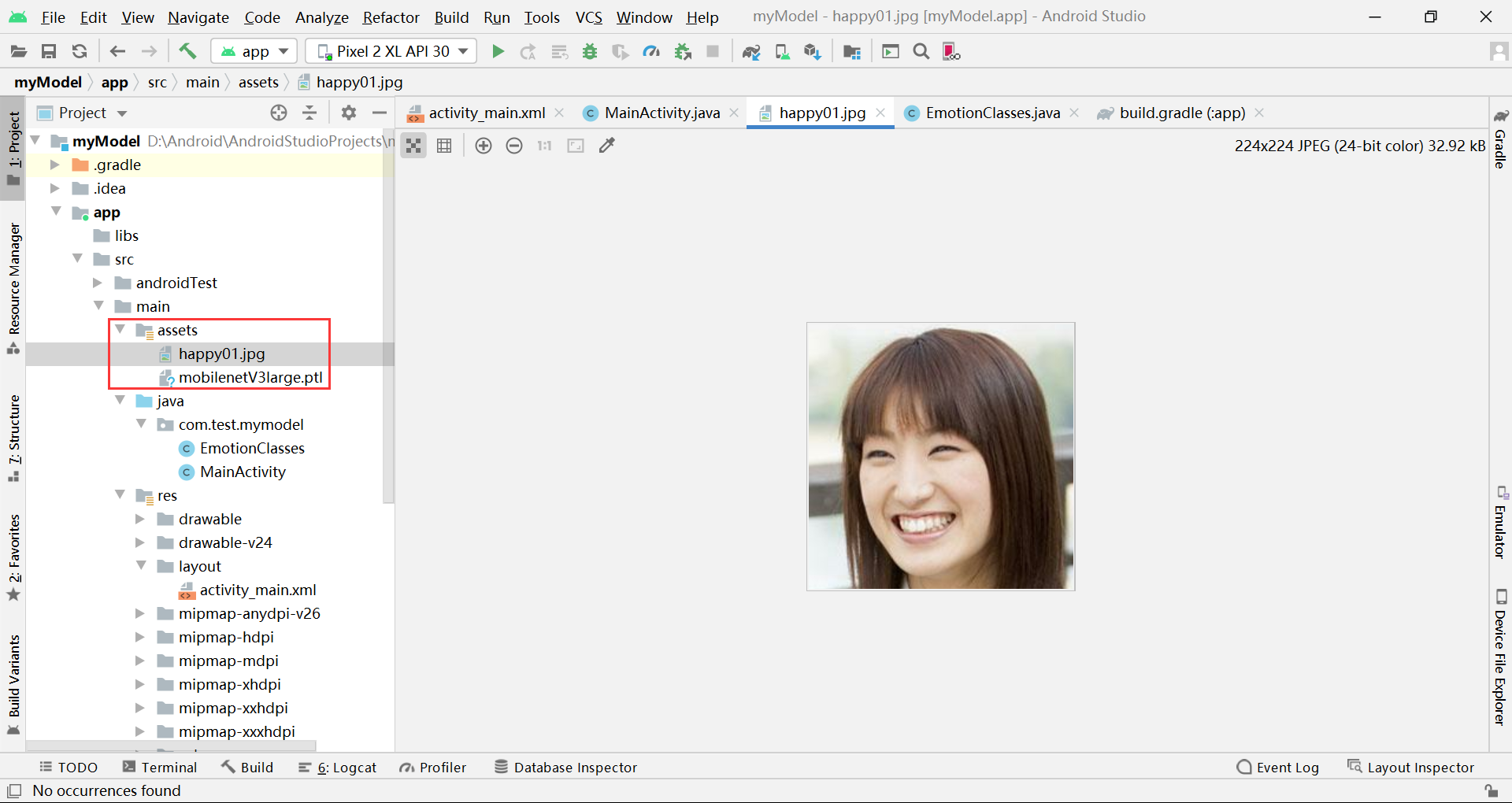Collapse the assets folder node
1512x803 pixels.
point(120,330)
